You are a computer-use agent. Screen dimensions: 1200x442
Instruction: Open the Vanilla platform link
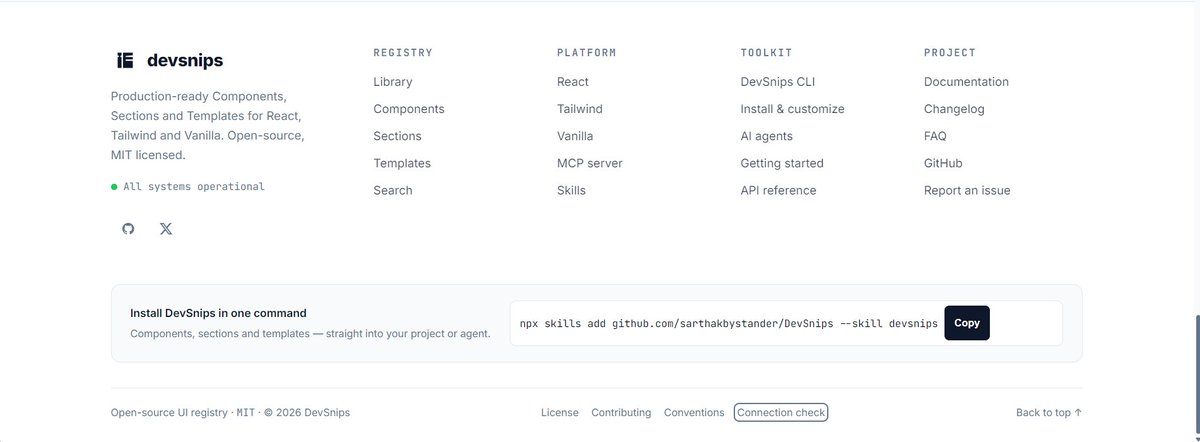577,136
